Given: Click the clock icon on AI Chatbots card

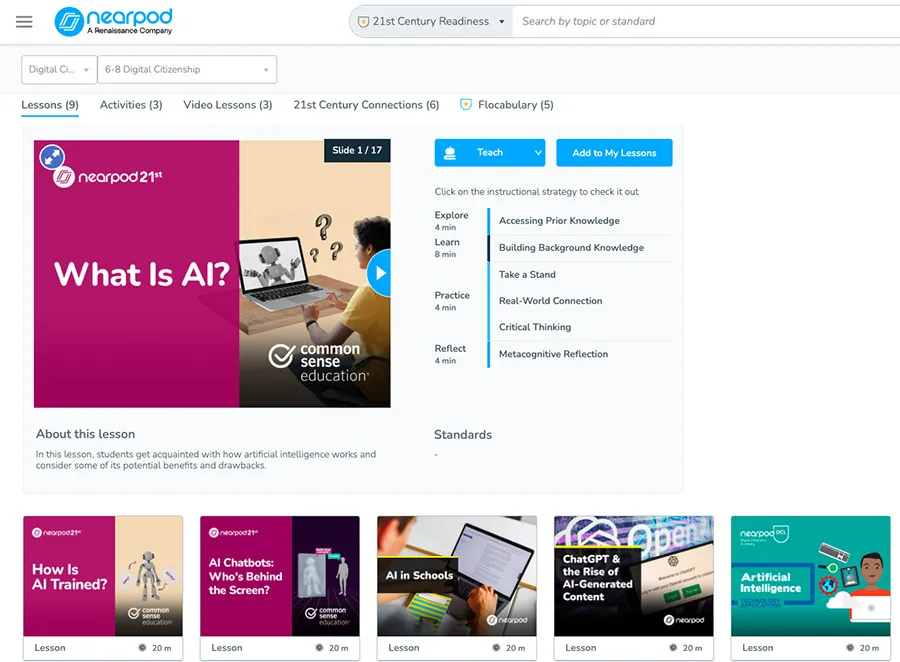Looking at the screenshot, I should tap(319, 648).
